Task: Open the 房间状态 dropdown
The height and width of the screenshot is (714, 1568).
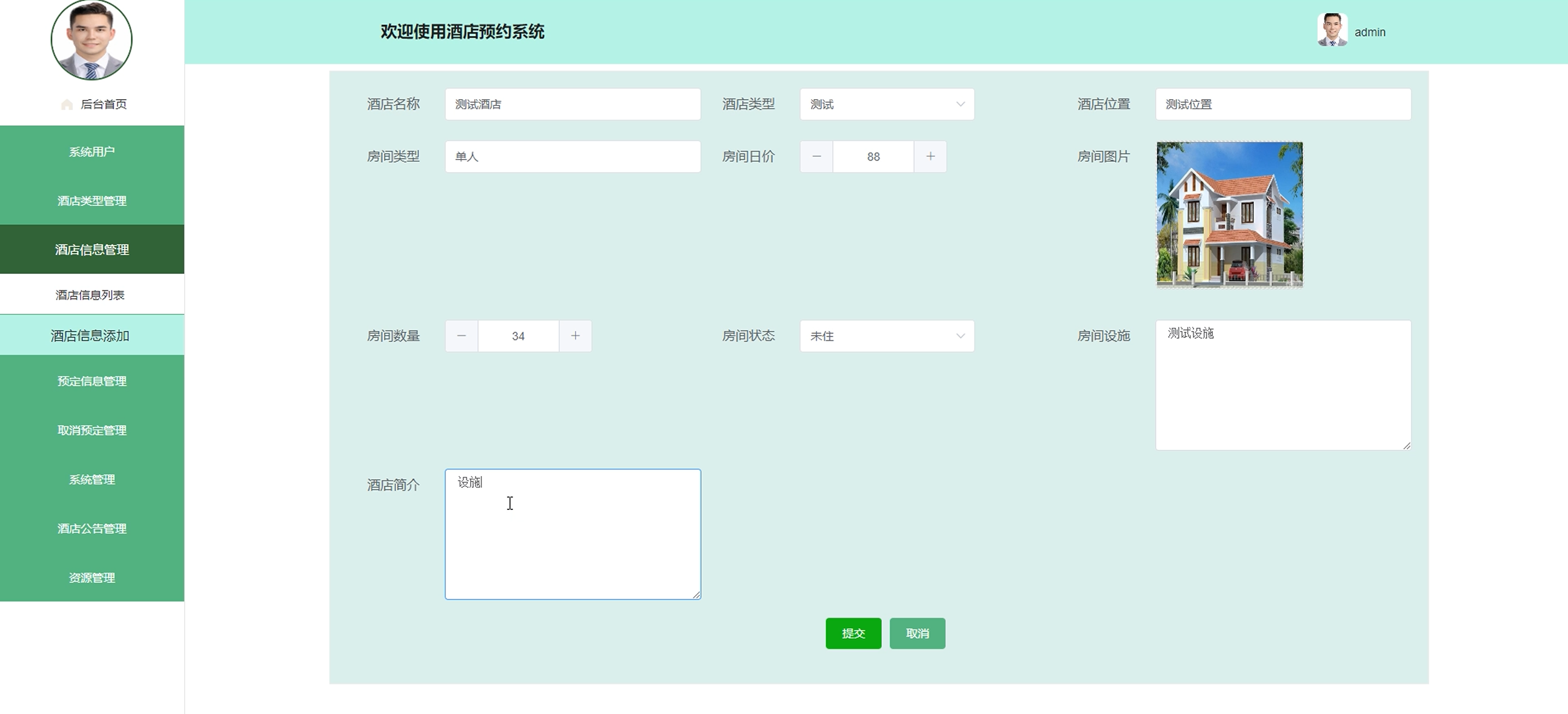Action: 886,336
